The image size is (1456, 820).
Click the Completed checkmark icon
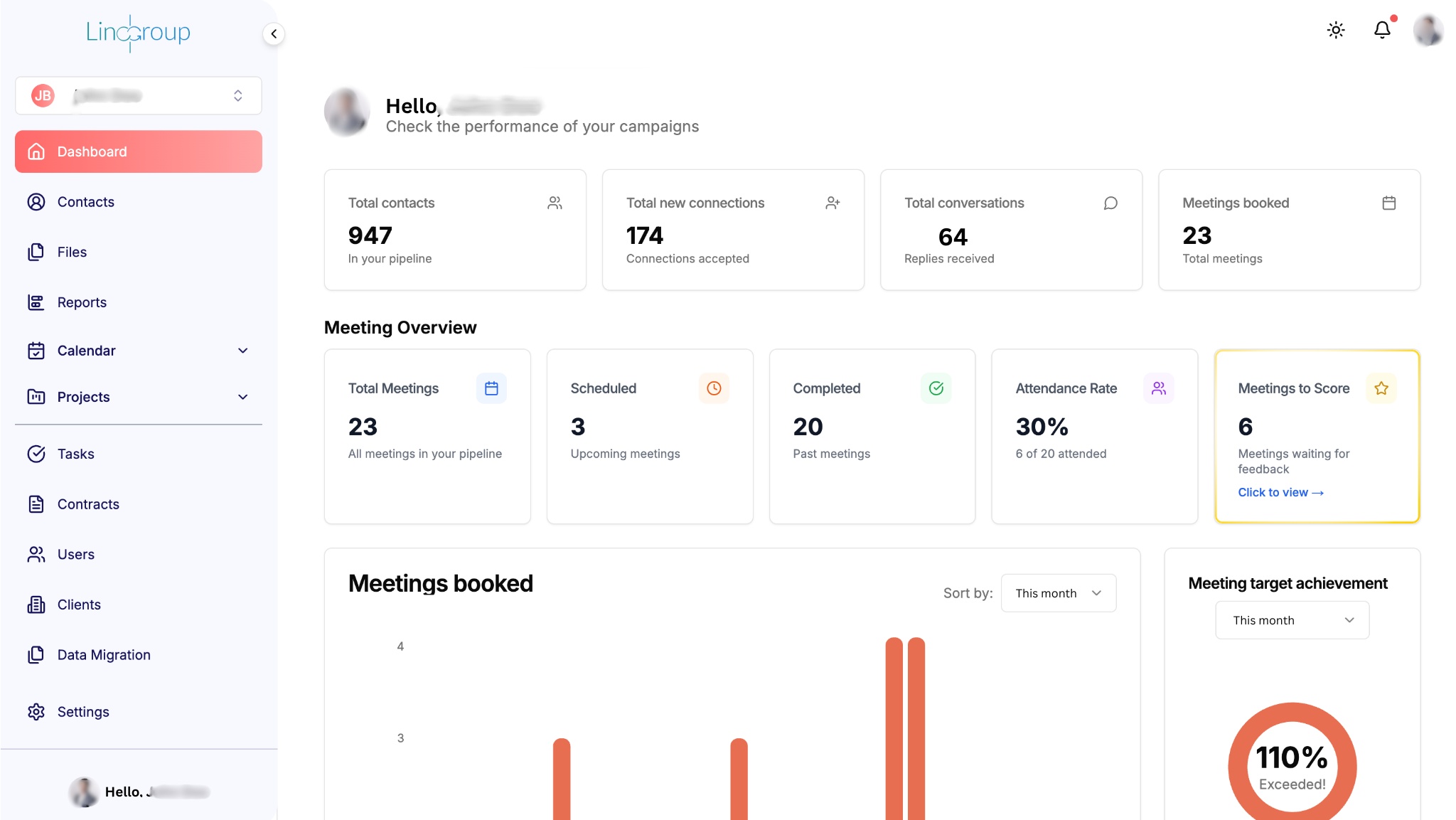tap(936, 388)
